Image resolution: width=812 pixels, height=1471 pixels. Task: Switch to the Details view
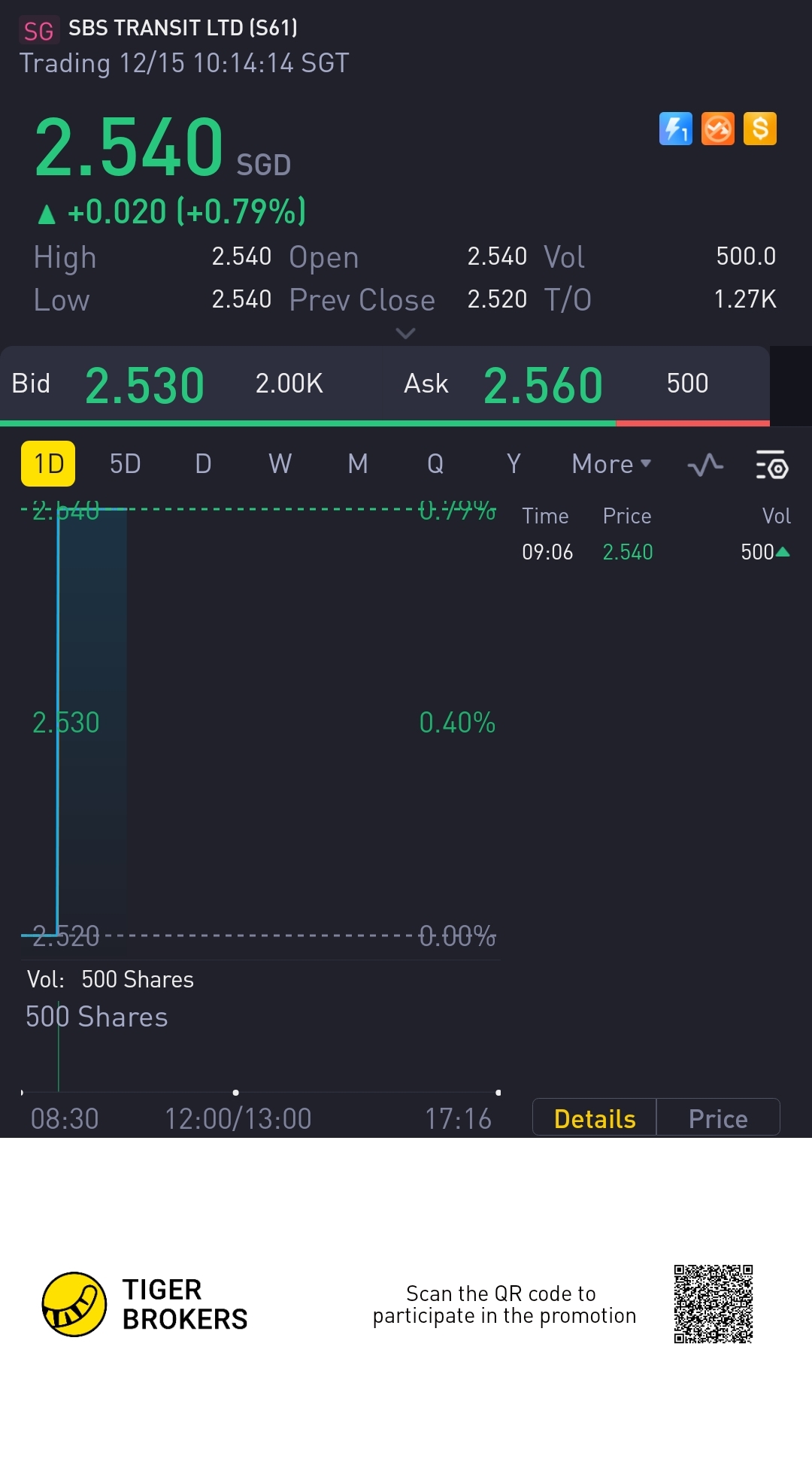click(x=595, y=1118)
